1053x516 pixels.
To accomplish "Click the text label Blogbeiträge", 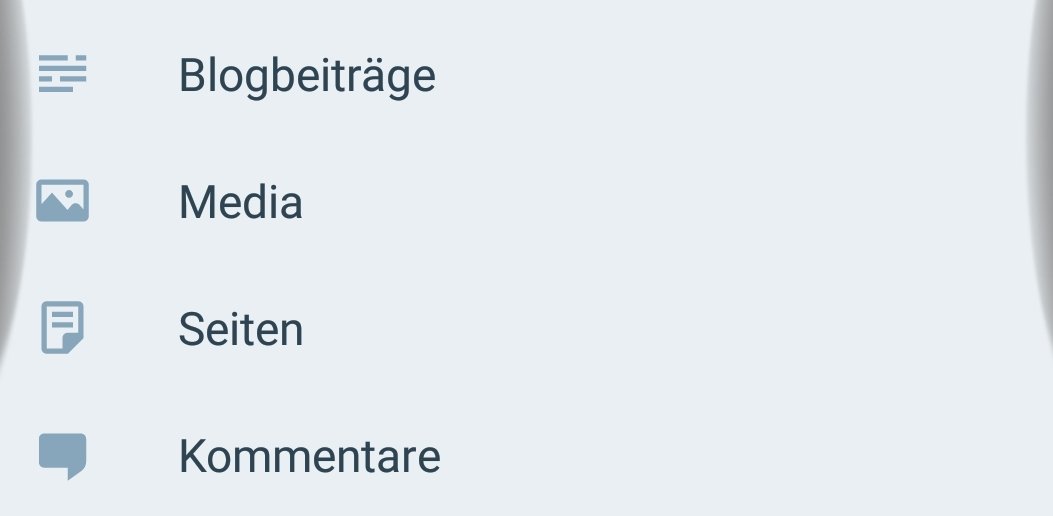I will (x=306, y=76).
